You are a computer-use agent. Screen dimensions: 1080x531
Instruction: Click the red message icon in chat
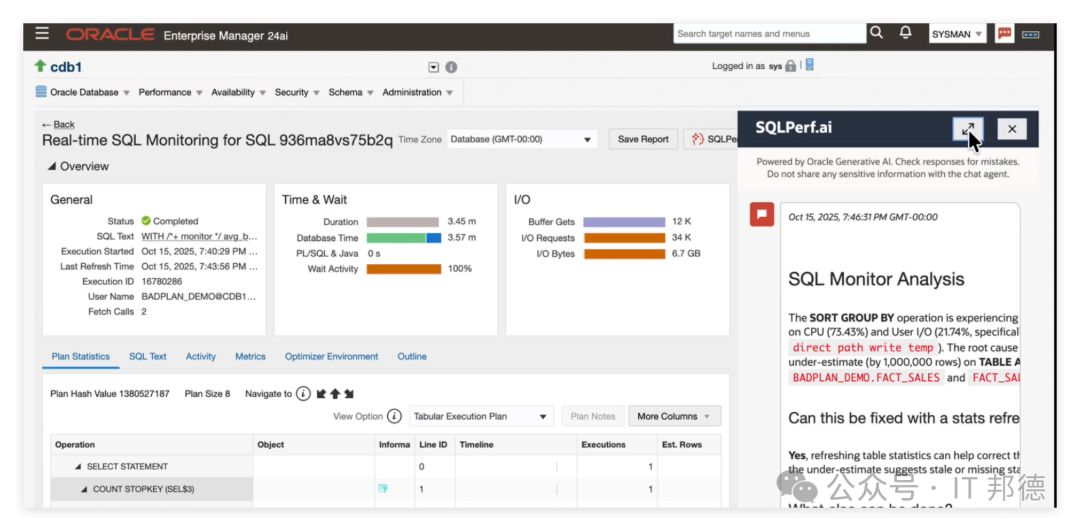tap(762, 214)
